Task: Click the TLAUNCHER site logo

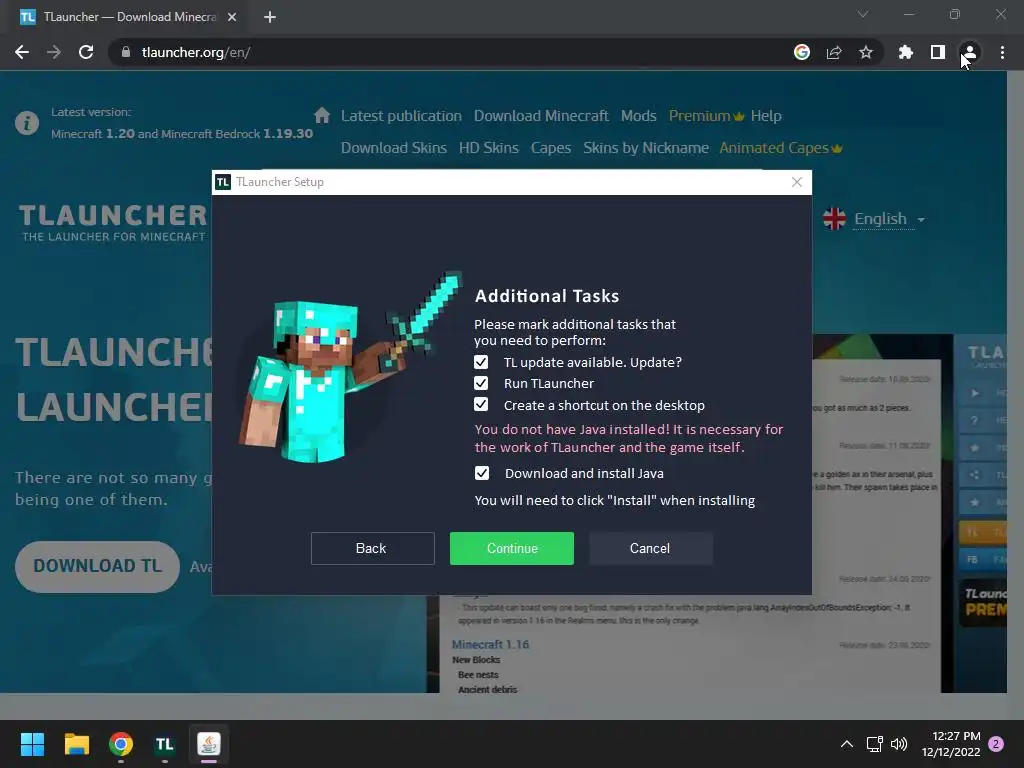Action: pos(113,222)
